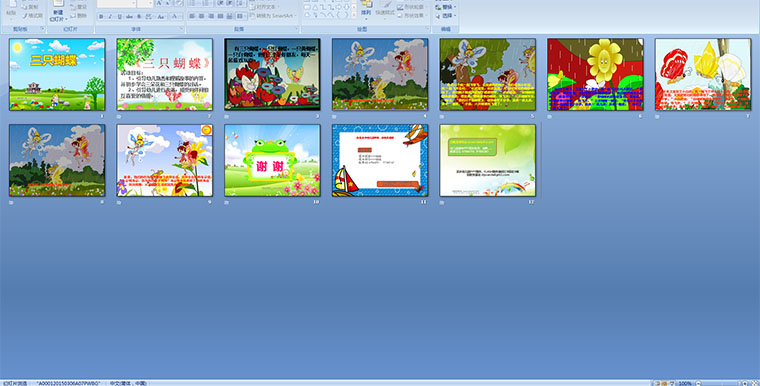Switch to Normal view in status bar

[x=658, y=383]
